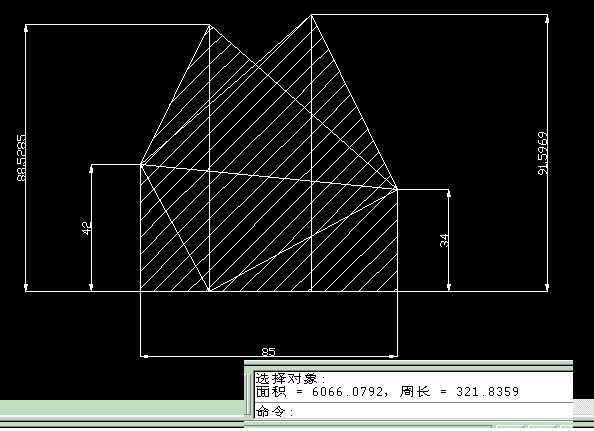
Task: Click the 88.5285 vertical dimension text
Action: tap(22, 158)
